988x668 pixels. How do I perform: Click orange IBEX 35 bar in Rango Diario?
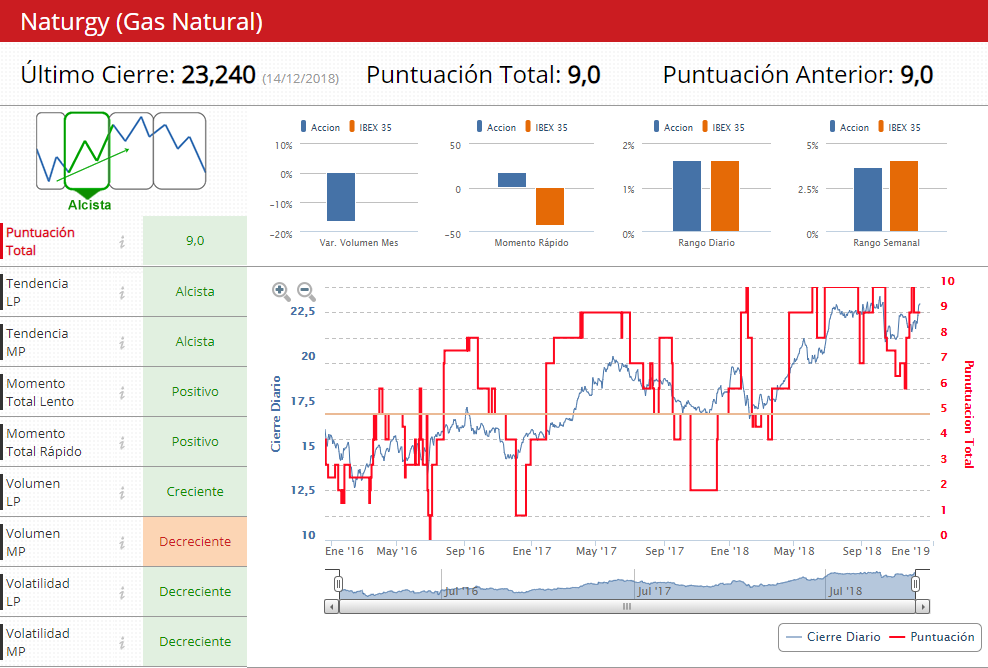tap(725, 196)
